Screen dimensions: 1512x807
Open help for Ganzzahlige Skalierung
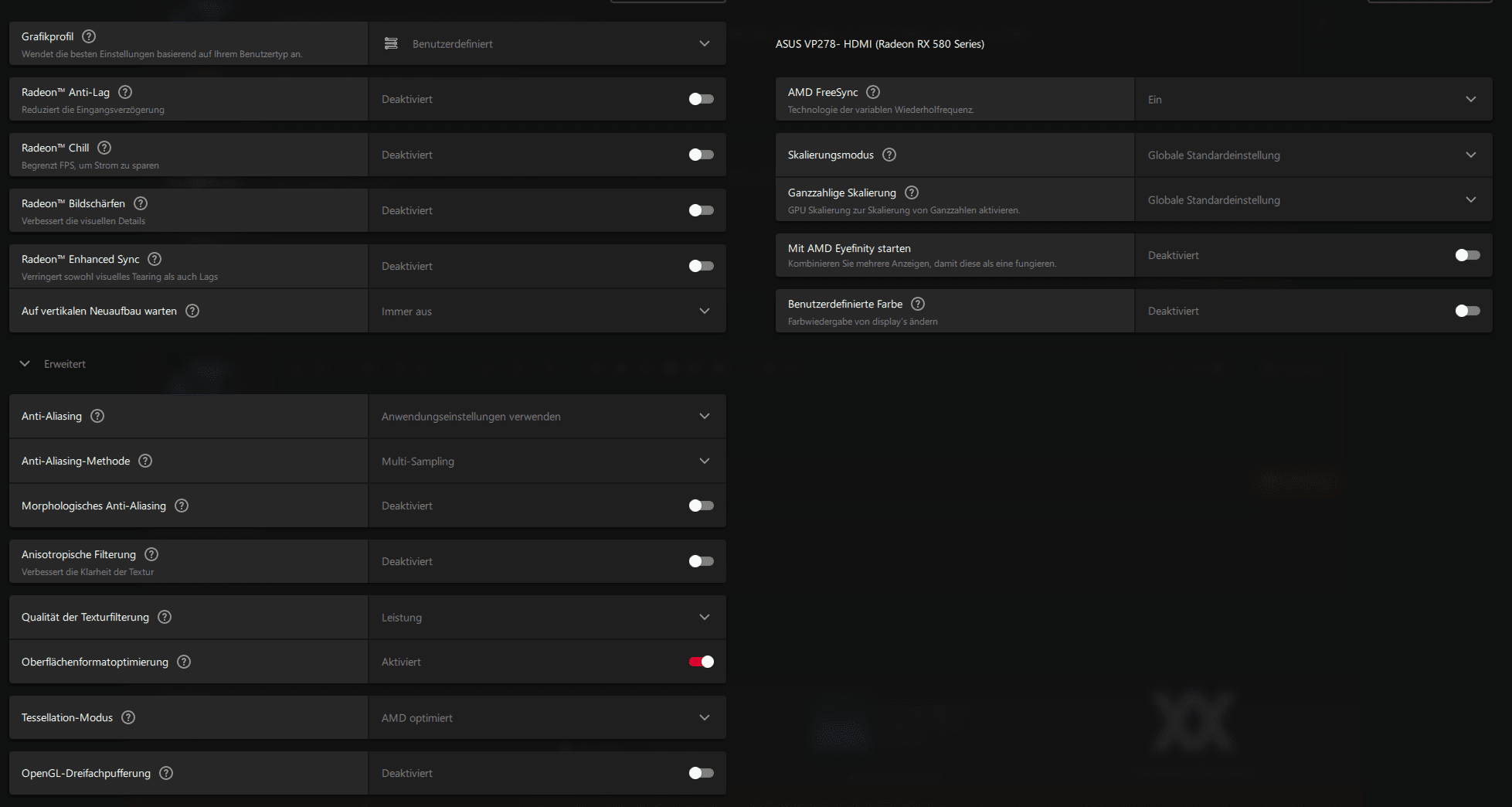pyautogui.click(x=912, y=192)
